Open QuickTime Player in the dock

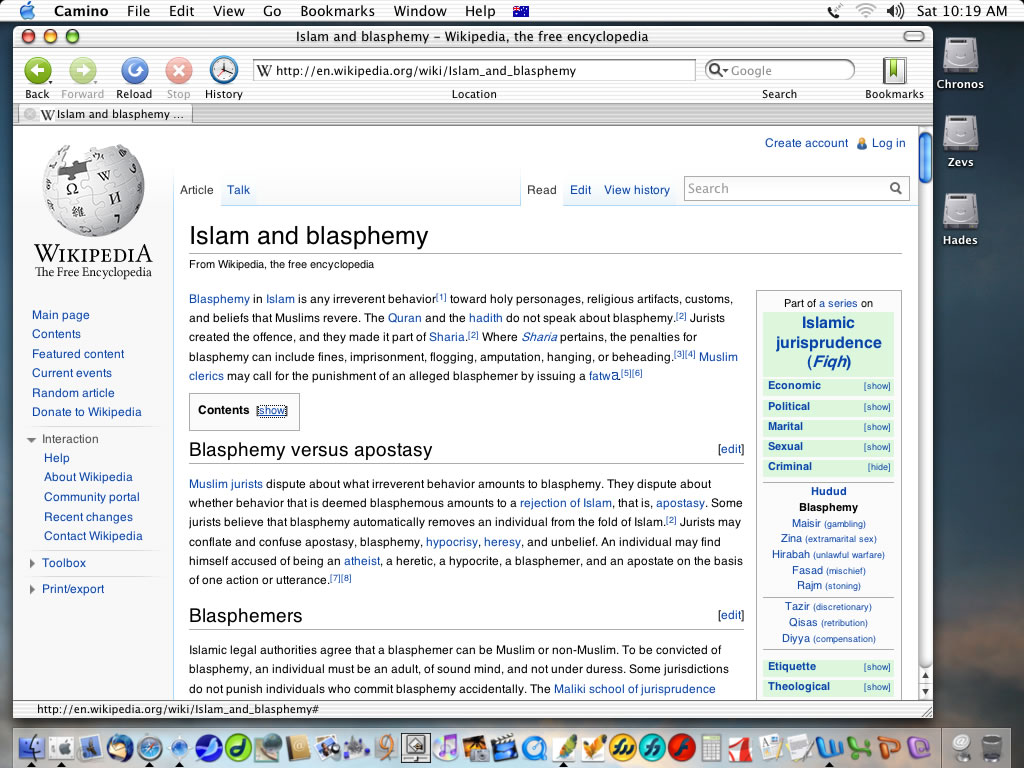tap(535, 747)
